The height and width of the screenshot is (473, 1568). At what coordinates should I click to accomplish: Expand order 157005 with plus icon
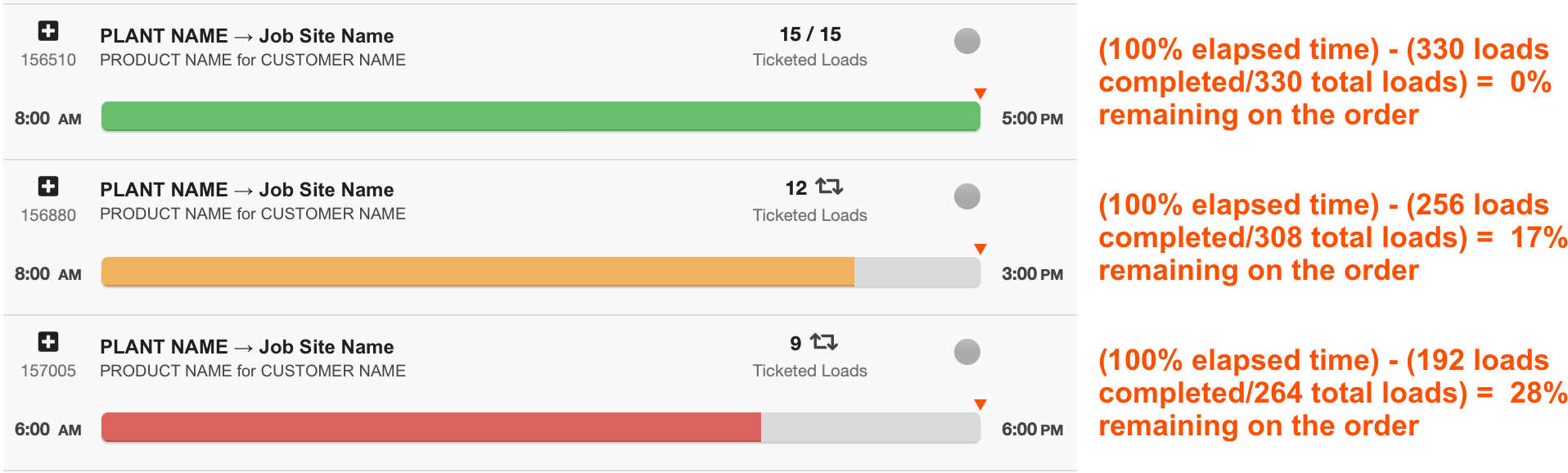tap(48, 342)
